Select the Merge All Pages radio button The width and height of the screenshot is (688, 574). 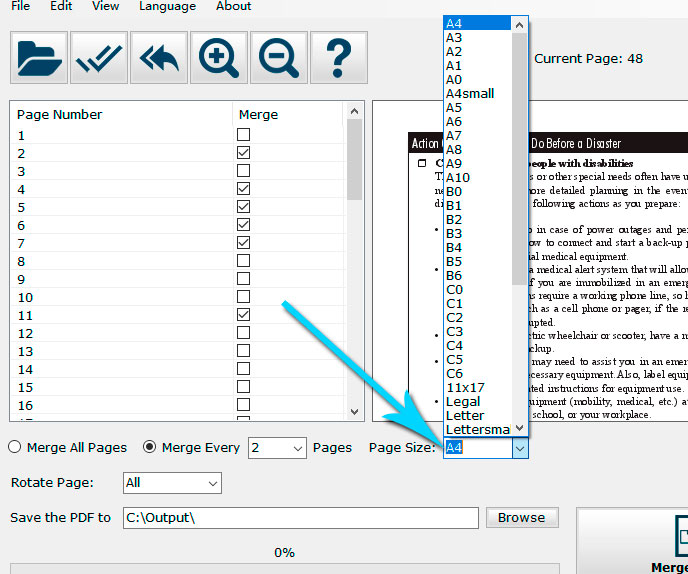pyautogui.click(x=14, y=447)
